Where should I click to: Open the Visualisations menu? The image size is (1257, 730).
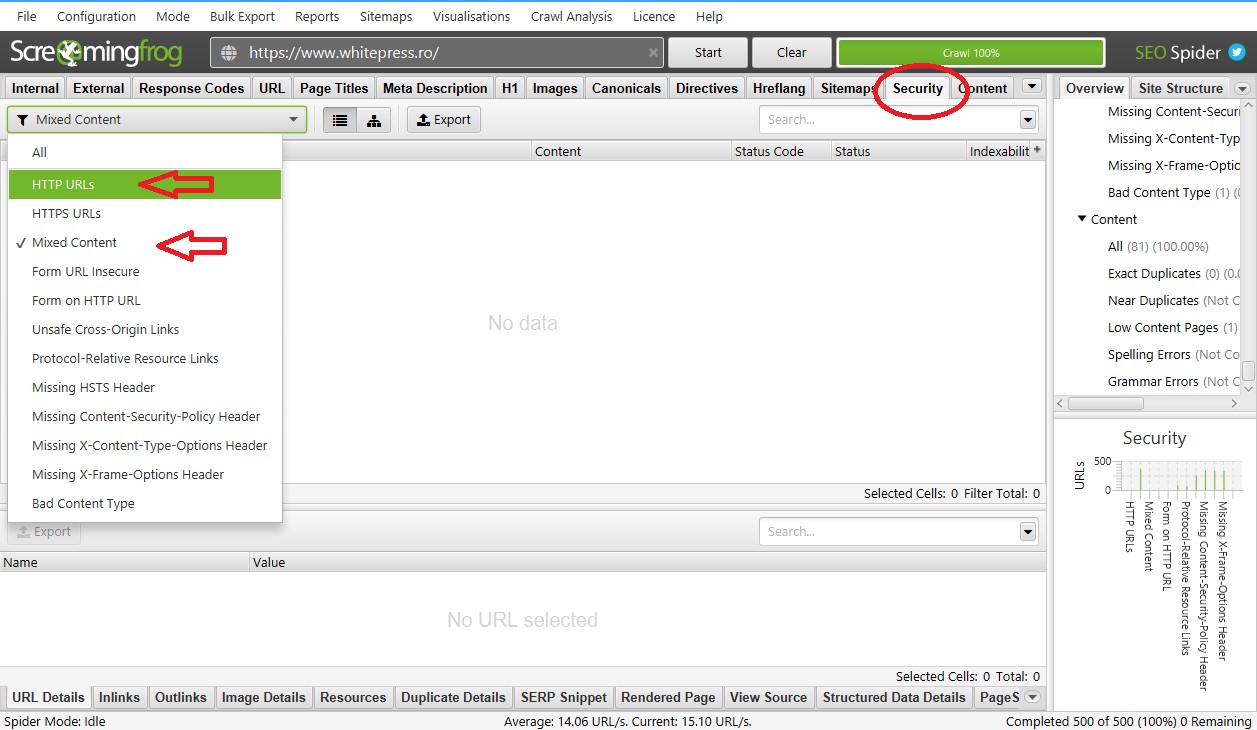pos(471,16)
